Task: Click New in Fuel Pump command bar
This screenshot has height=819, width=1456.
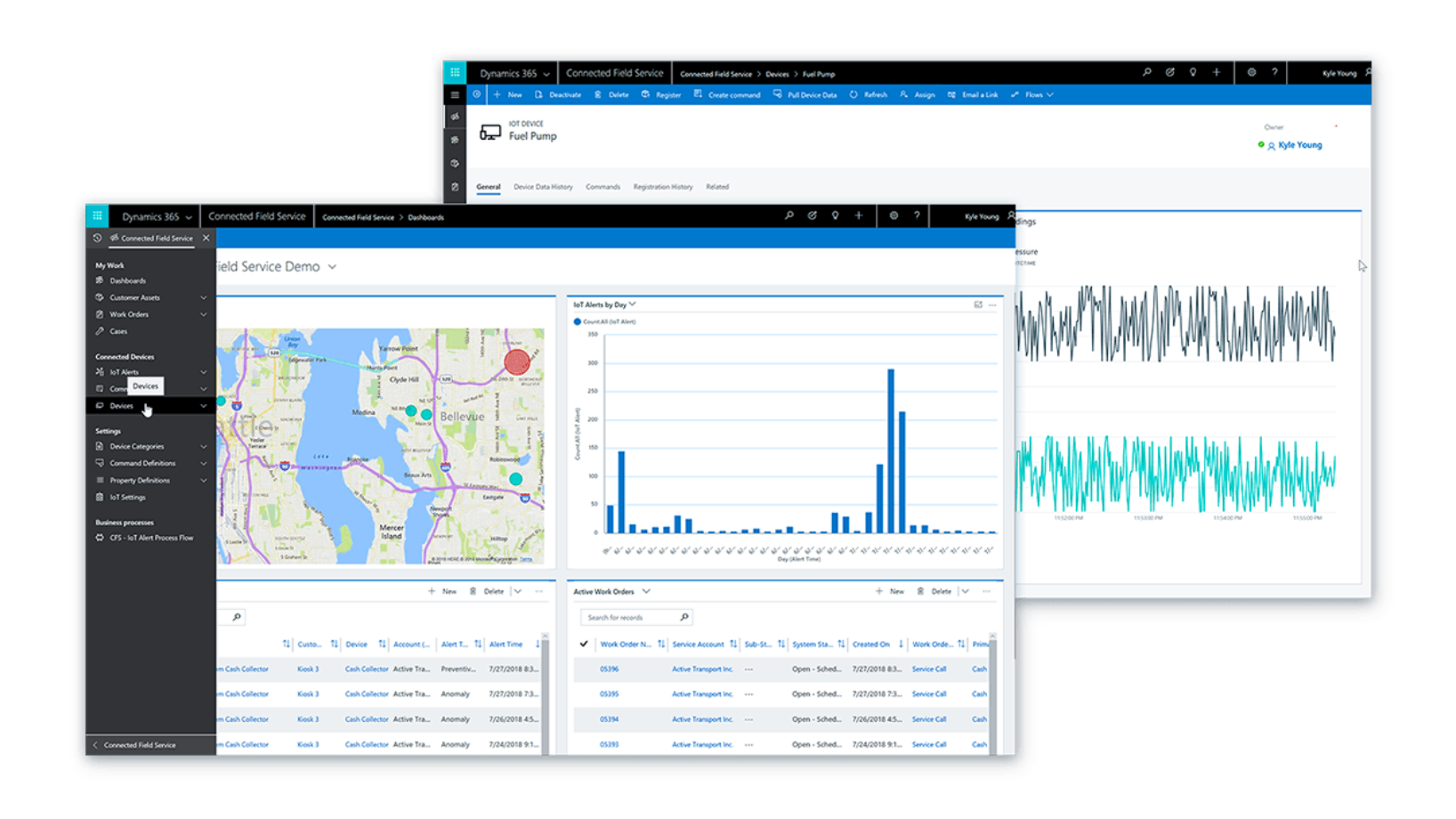Action: (x=507, y=94)
